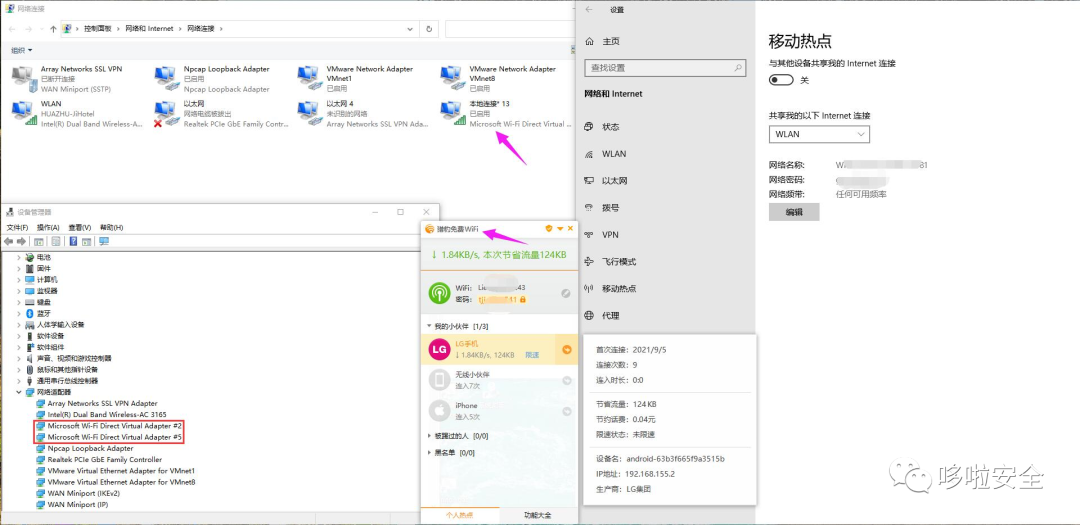
Task: Select the Array Networks SSL VPN connection icon
Action: (25, 79)
